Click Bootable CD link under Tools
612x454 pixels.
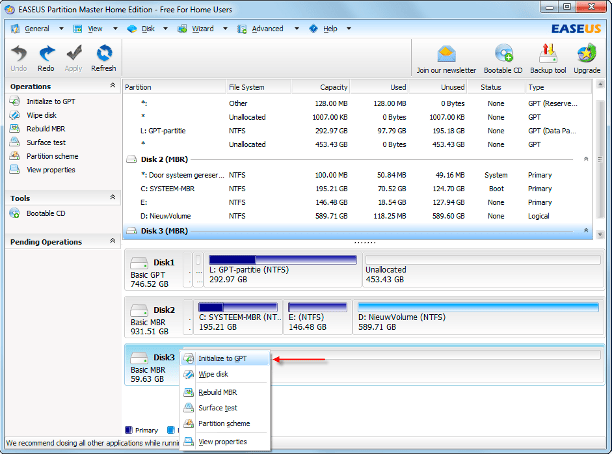[46, 213]
